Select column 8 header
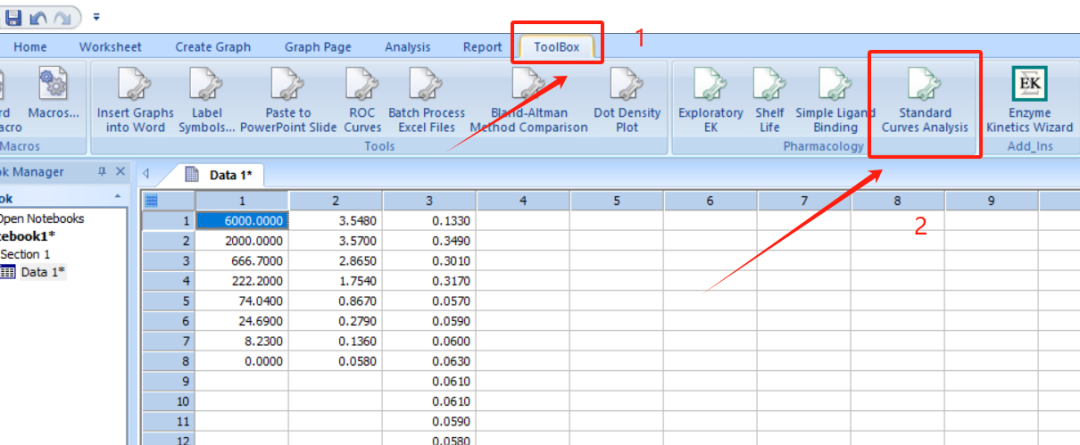 897,200
